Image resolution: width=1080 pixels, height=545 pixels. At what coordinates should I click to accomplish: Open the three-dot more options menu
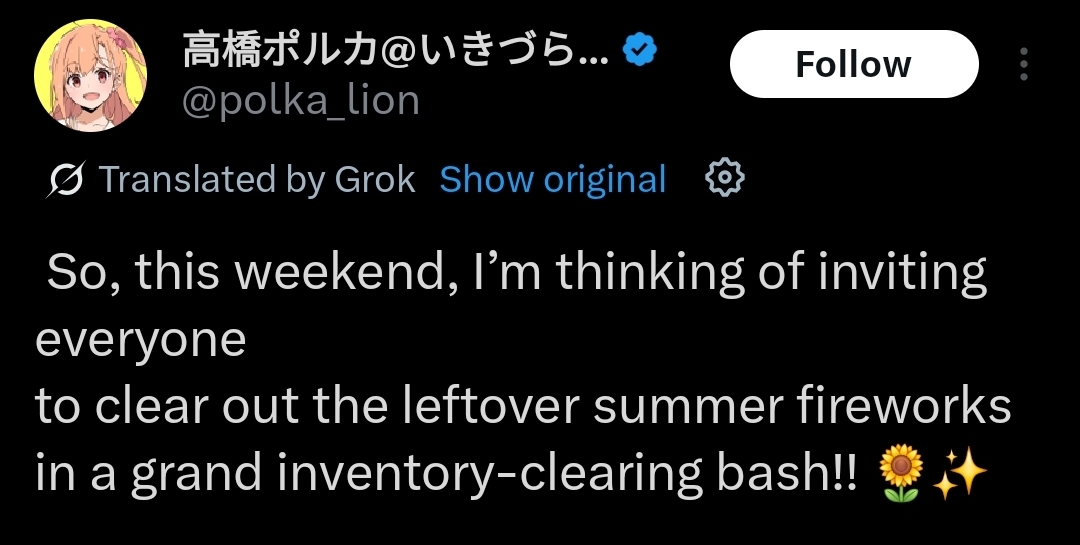click(x=1024, y=64)
